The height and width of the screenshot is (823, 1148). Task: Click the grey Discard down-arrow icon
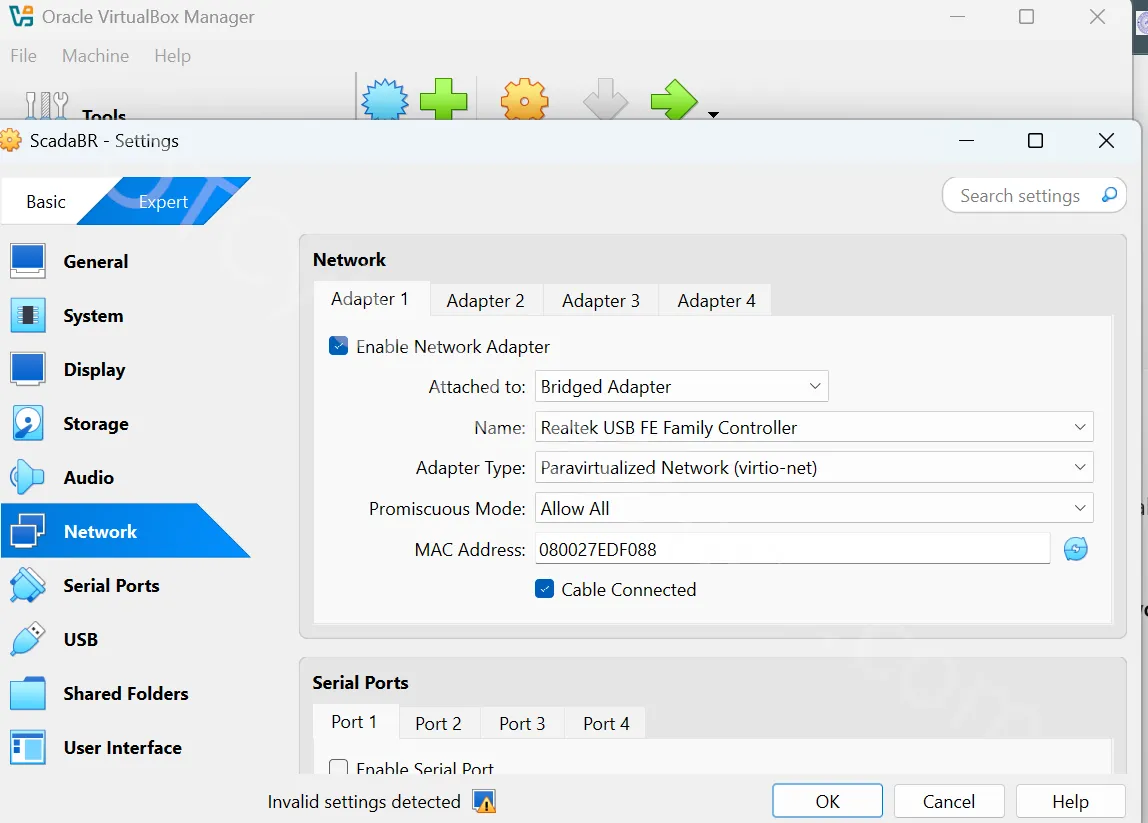click(605, 100)
